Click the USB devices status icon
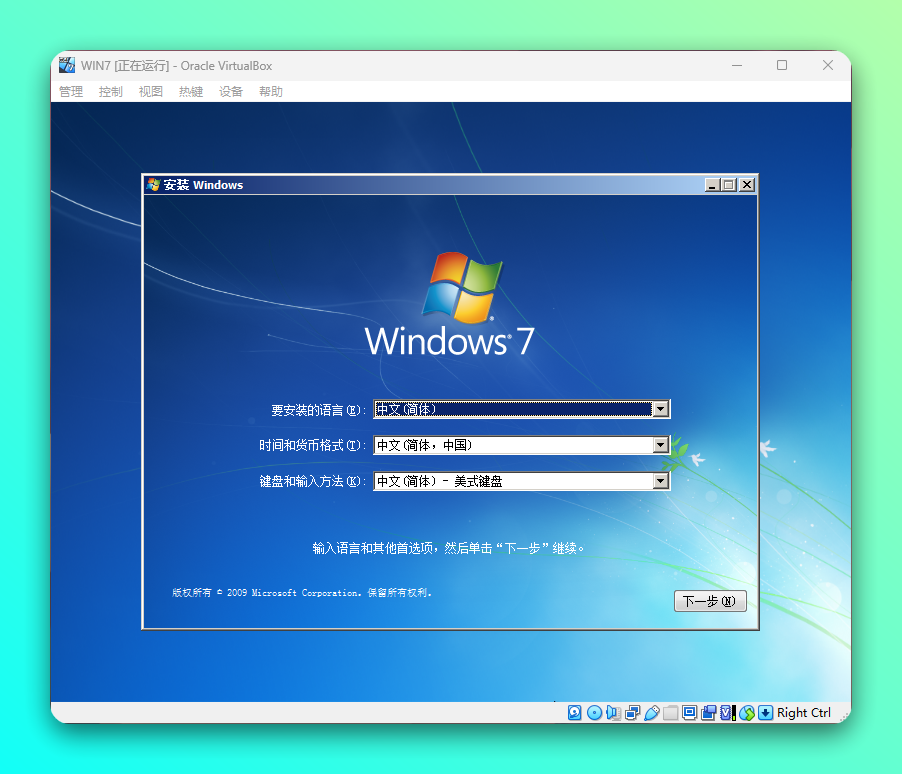Screen dimensions: 902x774 tap(650, 712)
